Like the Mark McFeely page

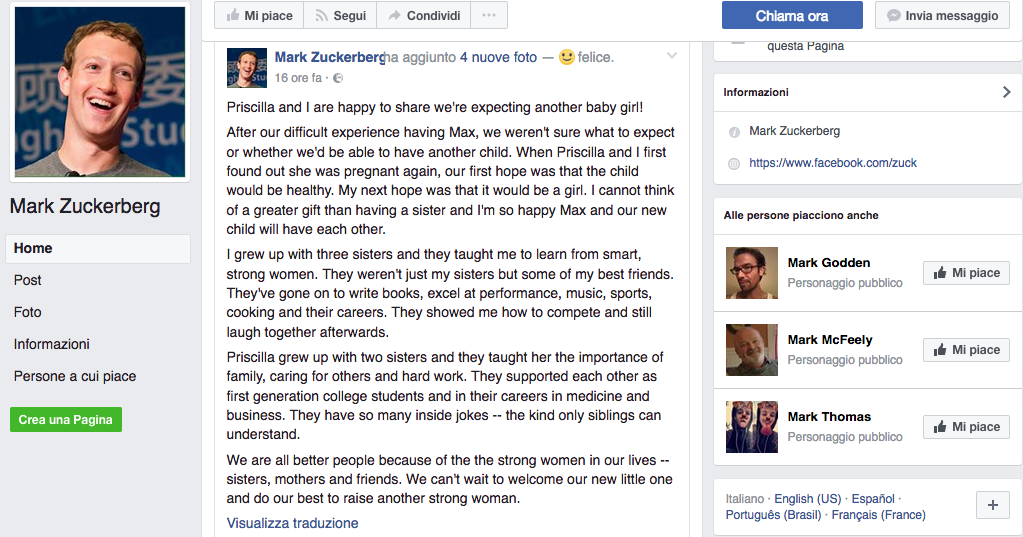point(966,350)
